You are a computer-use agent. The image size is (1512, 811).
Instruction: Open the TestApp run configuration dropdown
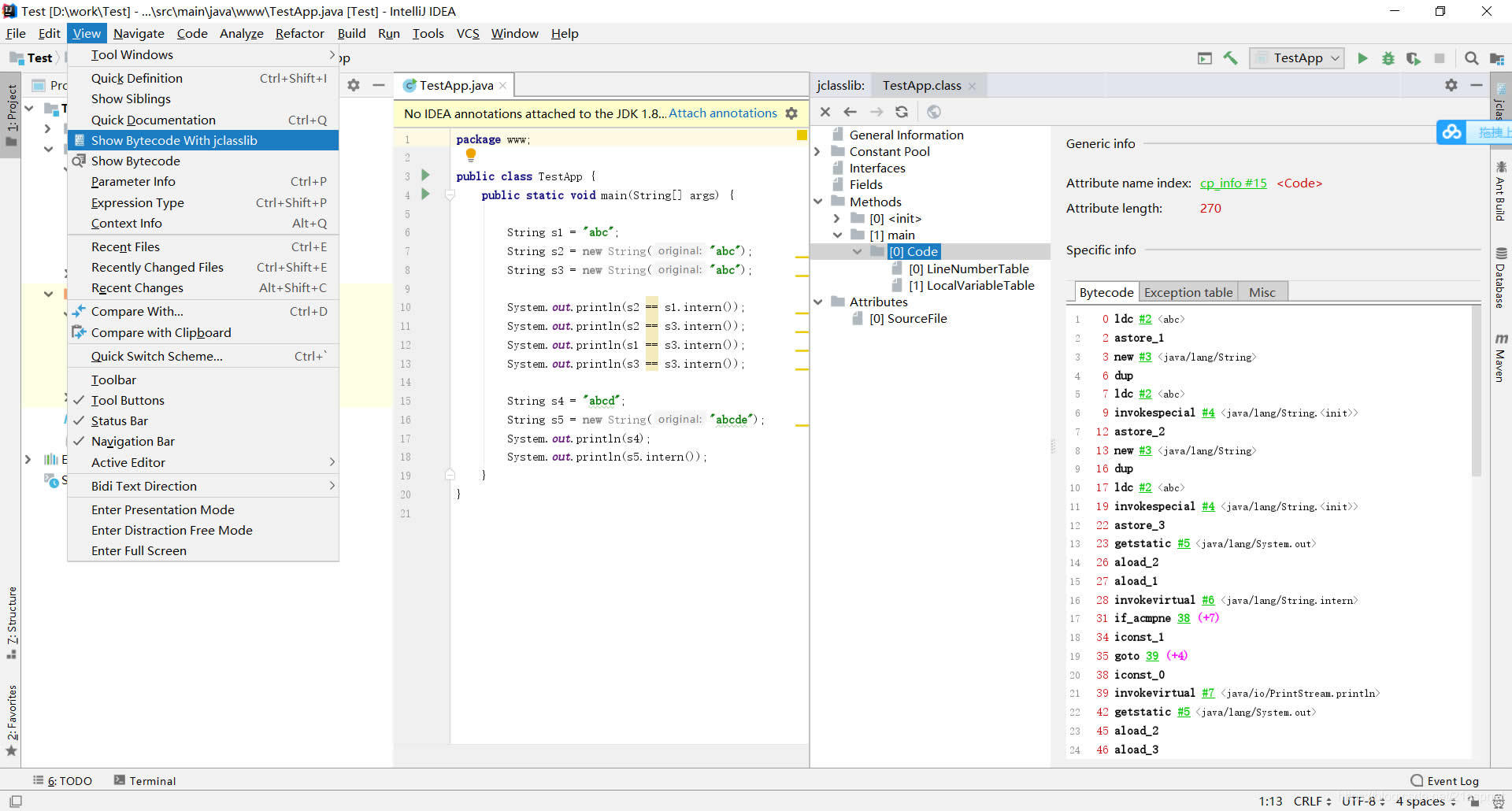(x=1297, y=58)
